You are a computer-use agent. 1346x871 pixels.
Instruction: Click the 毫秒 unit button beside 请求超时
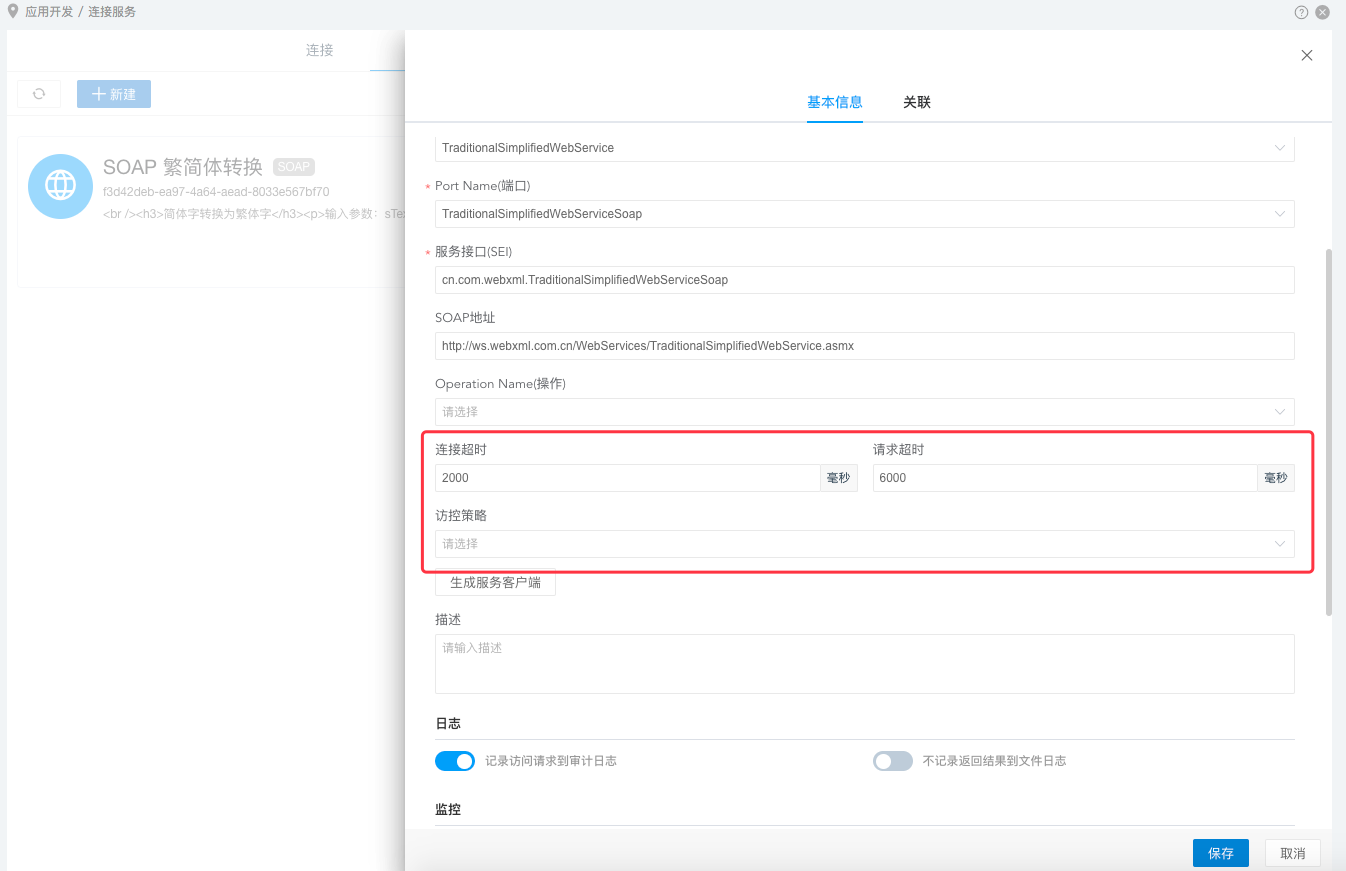click(1276, 477)
